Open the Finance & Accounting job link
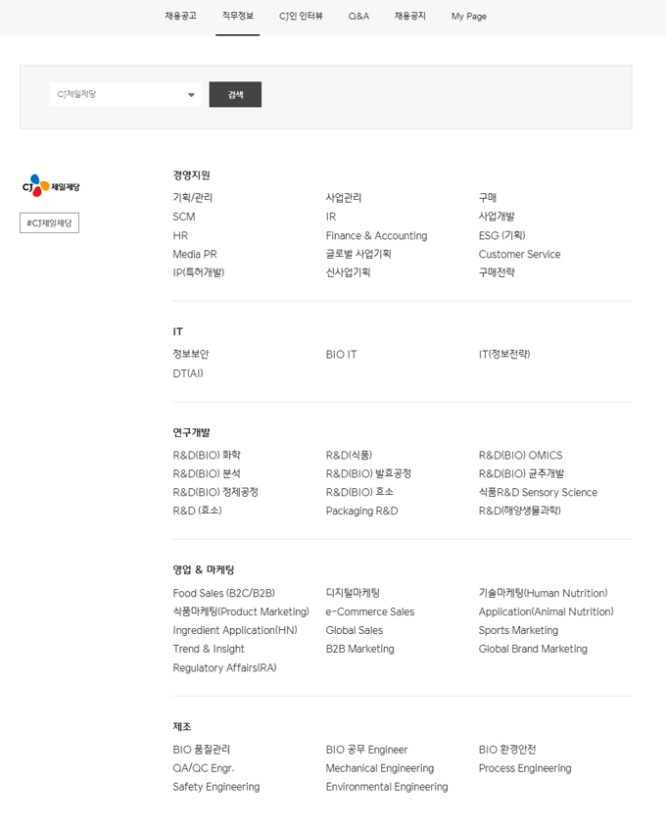Image resolution: width=666 pixels, height=826 pixels. [x=376, y=236]
